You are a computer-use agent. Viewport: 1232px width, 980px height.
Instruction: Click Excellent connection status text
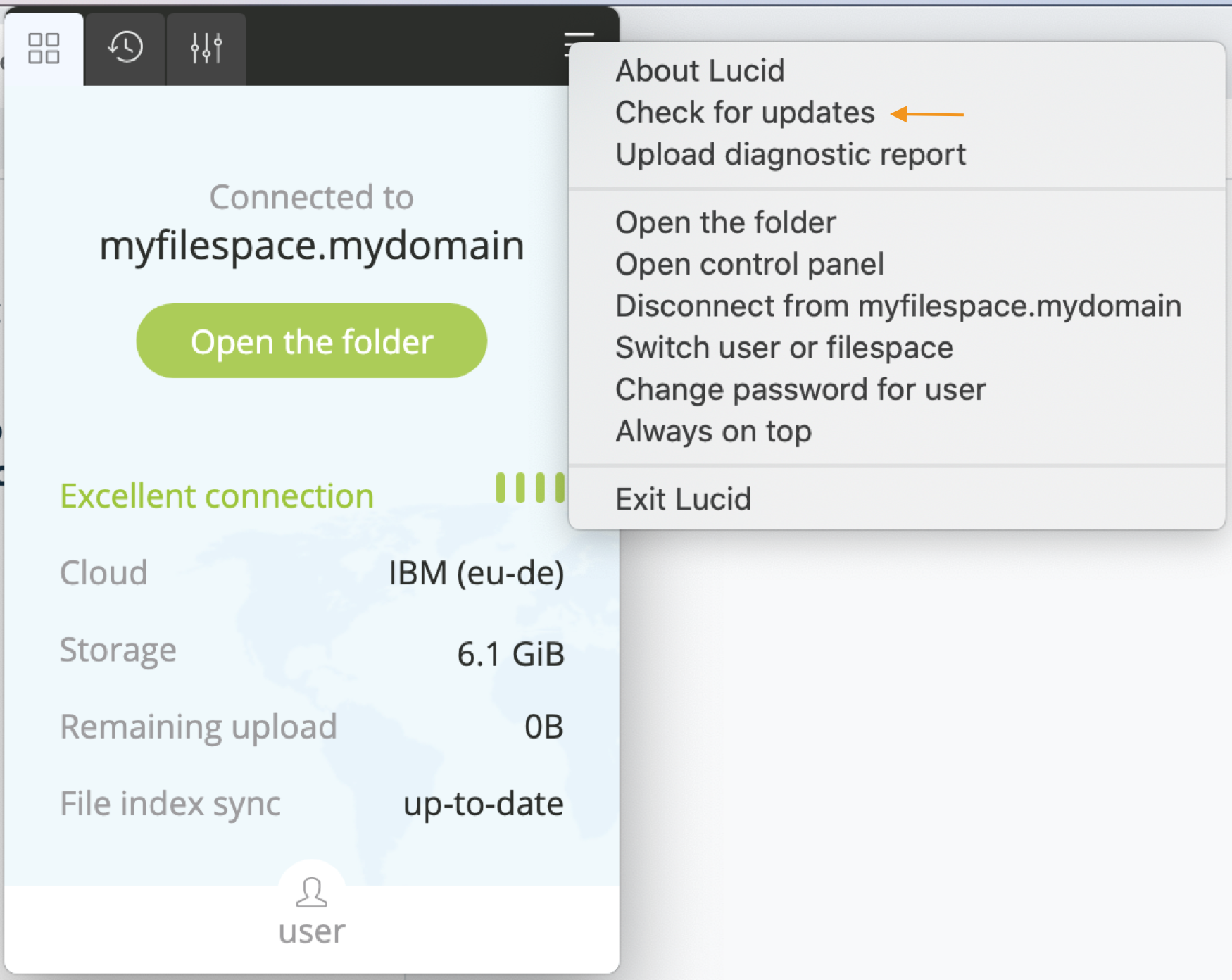[x=217, y=496]
